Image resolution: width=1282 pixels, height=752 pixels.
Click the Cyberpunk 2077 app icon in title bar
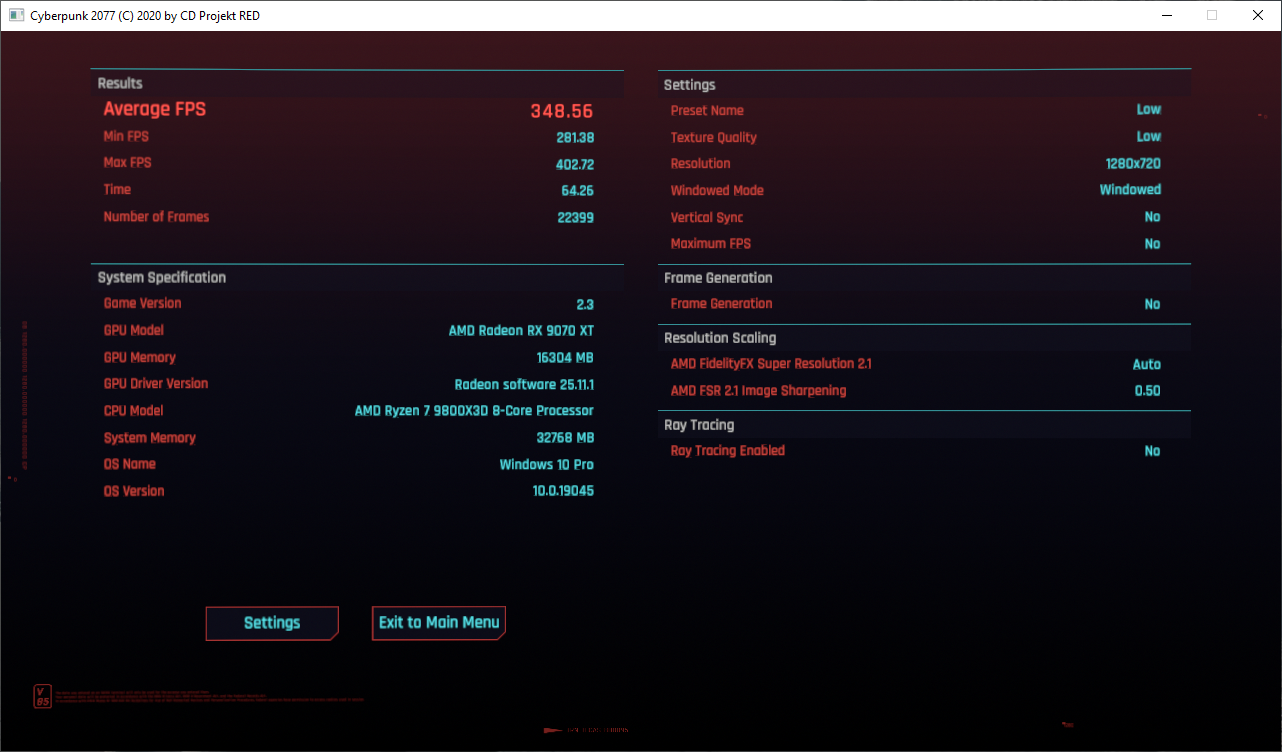16,15
